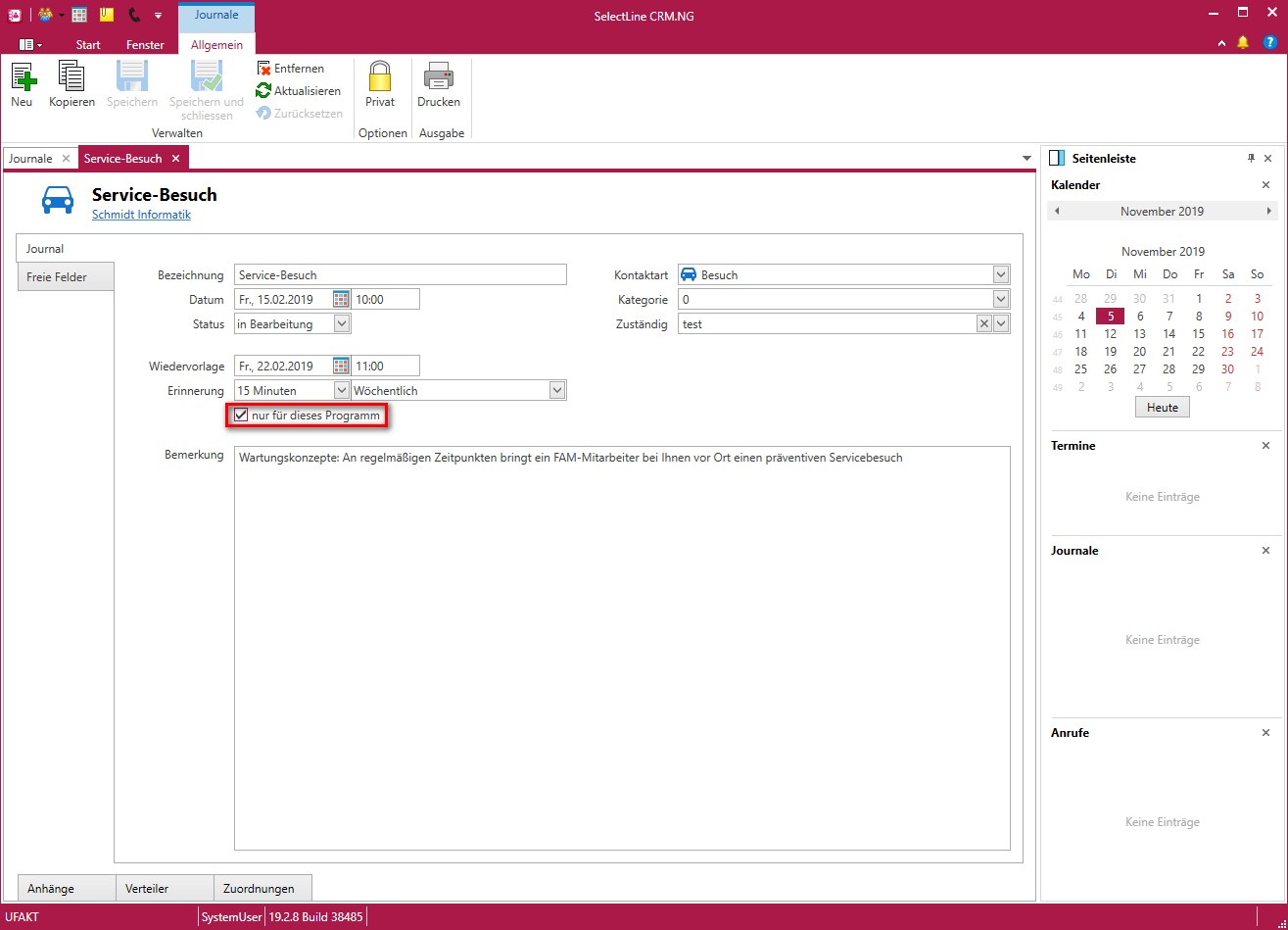Open the notifications bell icon

pyautogui.click(x=1243, y=43)
